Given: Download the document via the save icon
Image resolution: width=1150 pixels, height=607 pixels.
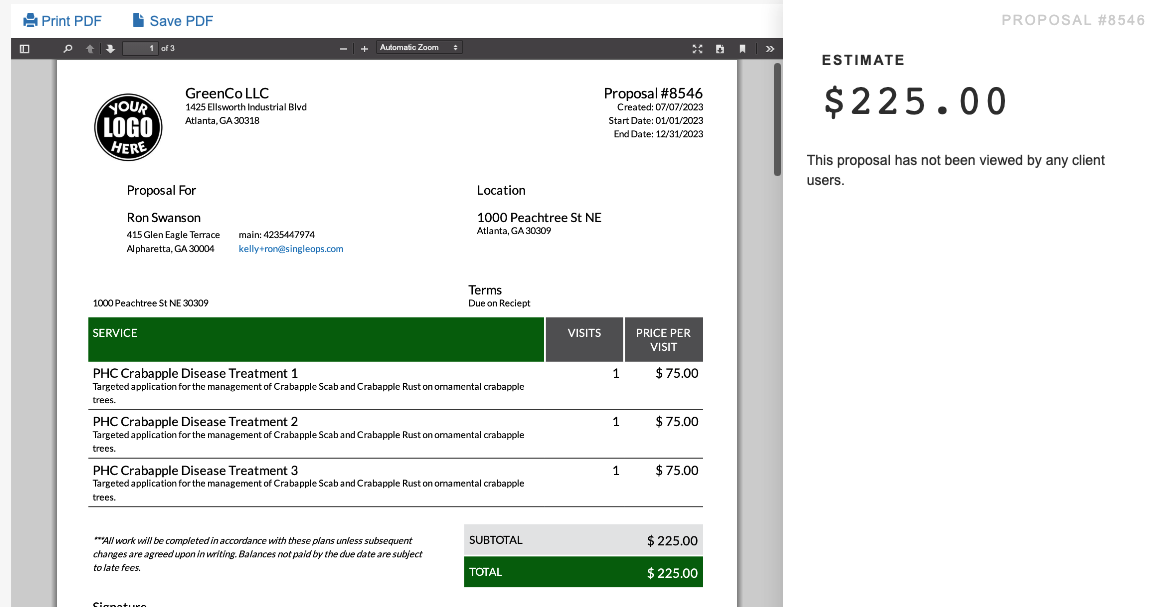Looking at the screenshot, I should (721, 47).
